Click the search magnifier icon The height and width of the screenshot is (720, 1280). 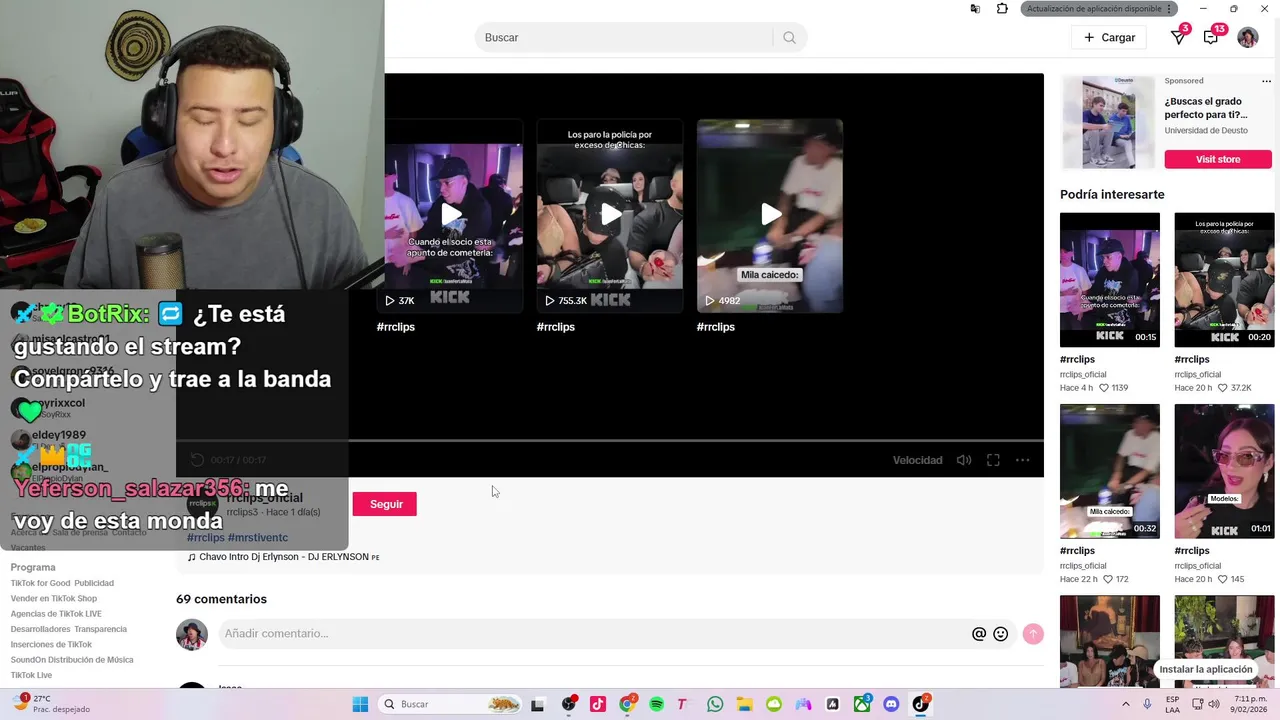click(789, 38)
